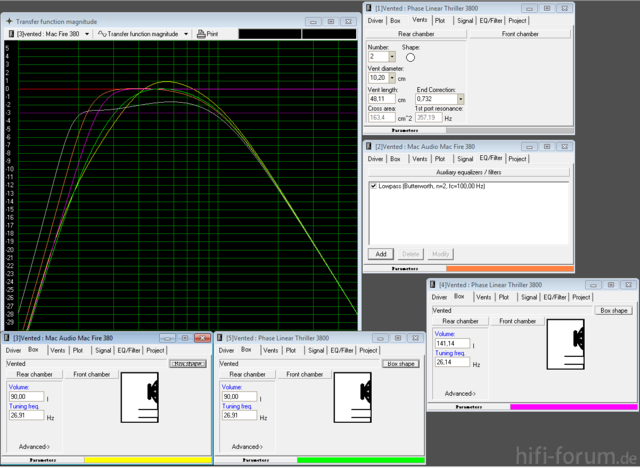Click the title bar icon of window [1]Vented Phase Linear

click(369, 8)
